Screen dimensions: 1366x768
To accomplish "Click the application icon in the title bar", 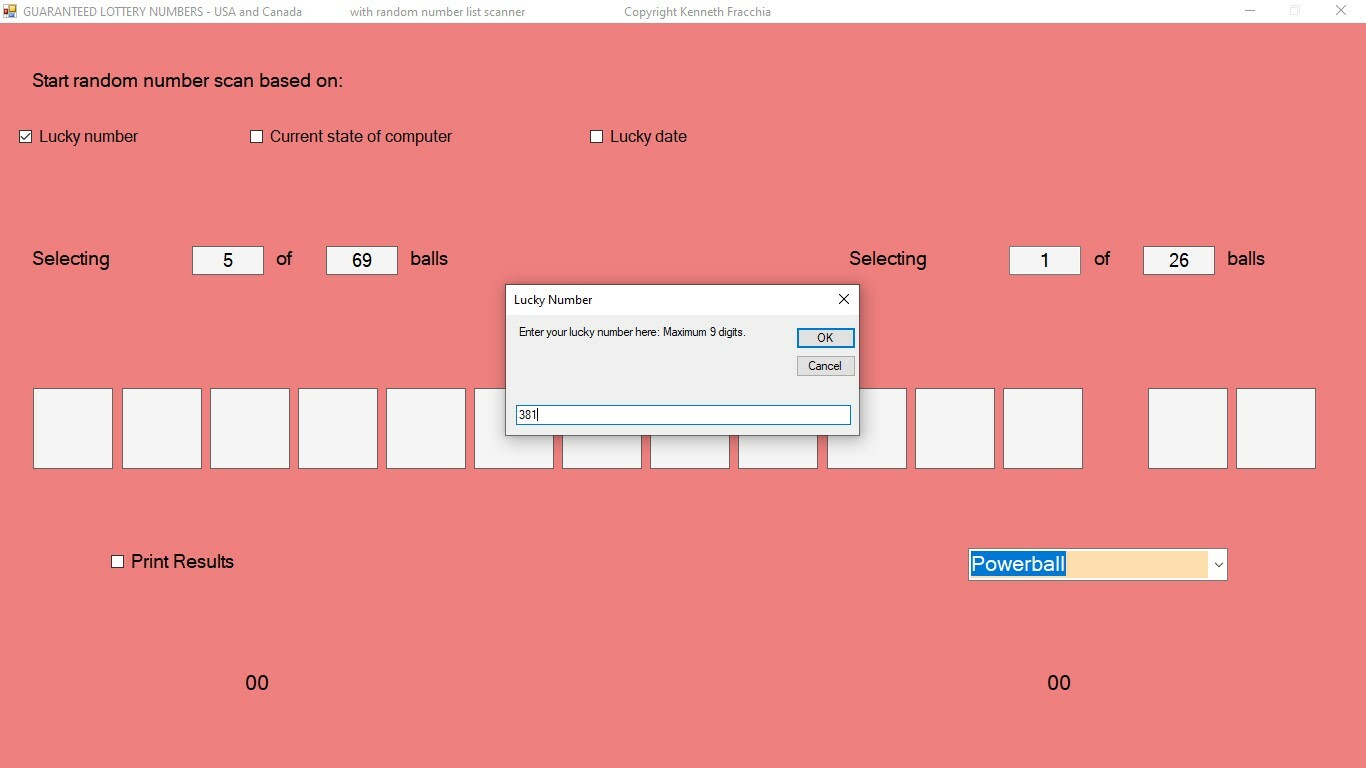I will 10,11.
